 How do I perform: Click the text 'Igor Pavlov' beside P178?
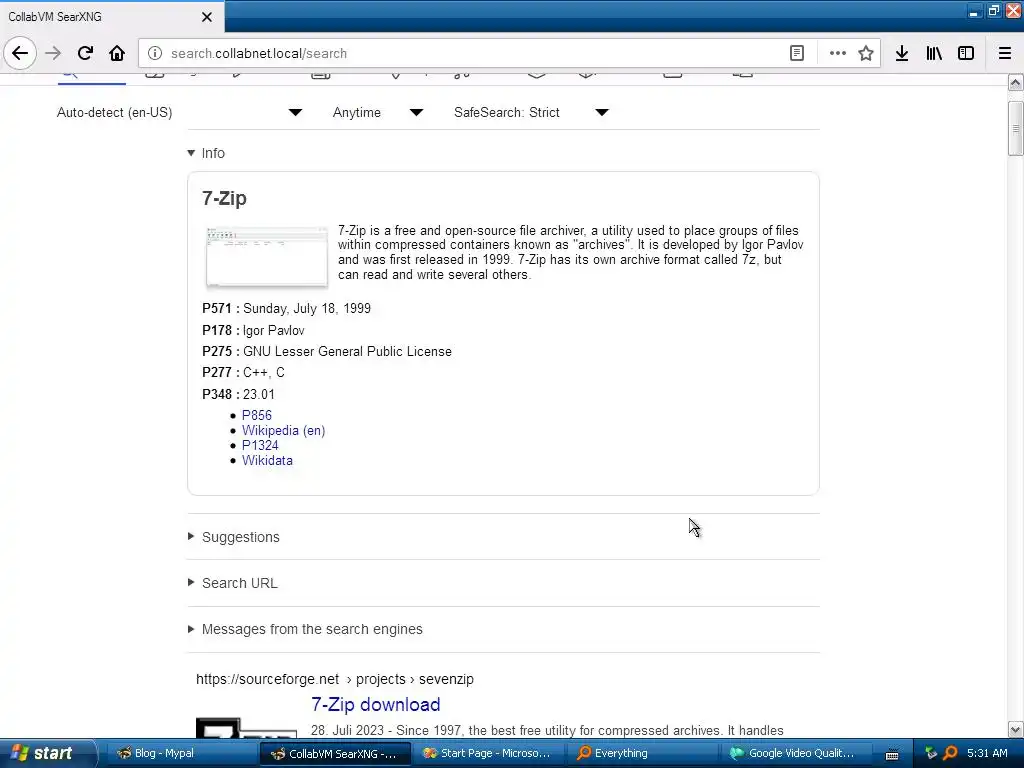click(274, 330)
